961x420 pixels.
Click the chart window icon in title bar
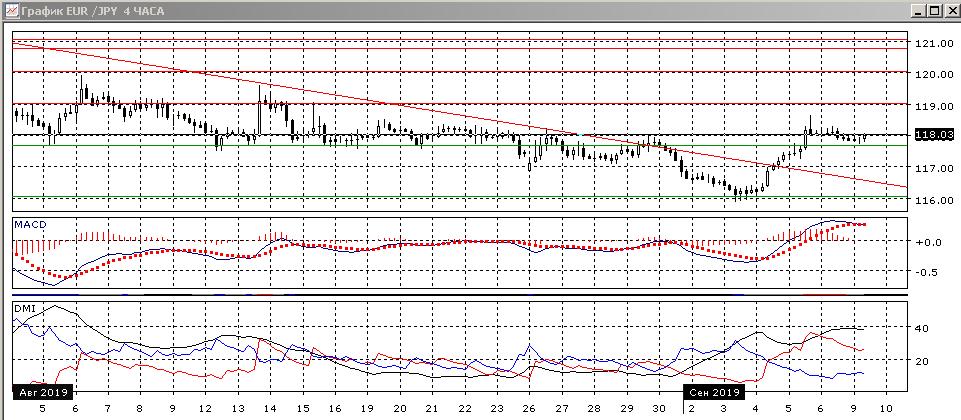tap(10, 10)
